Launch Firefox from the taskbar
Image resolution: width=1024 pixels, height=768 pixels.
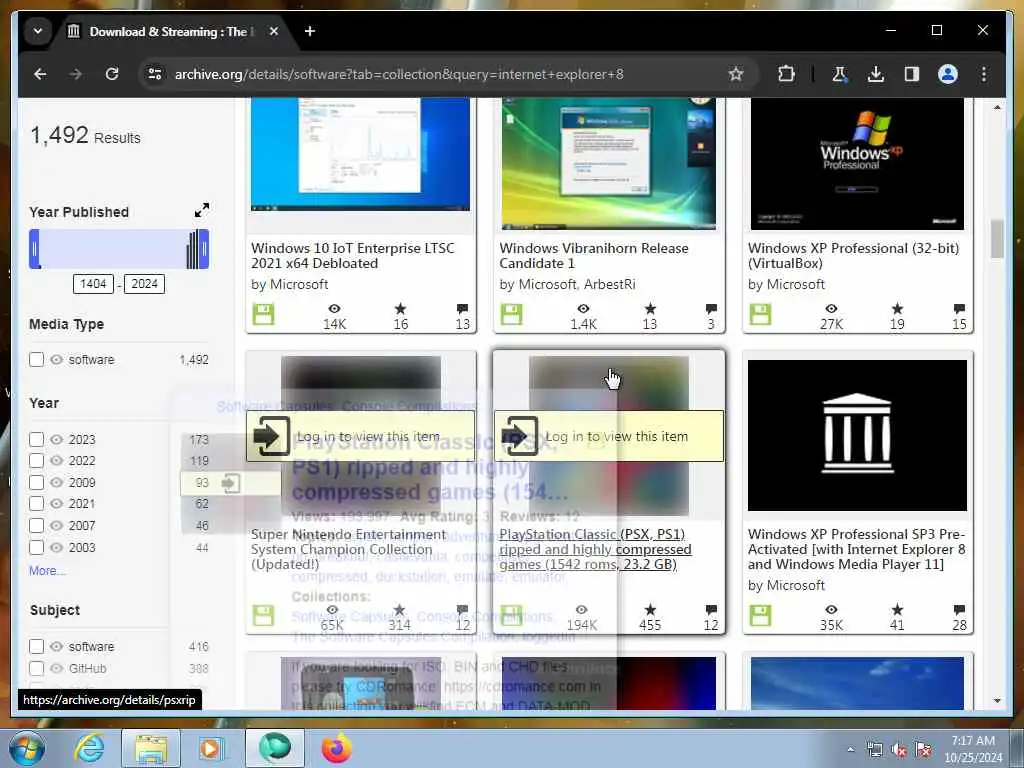tap(336, 748)
